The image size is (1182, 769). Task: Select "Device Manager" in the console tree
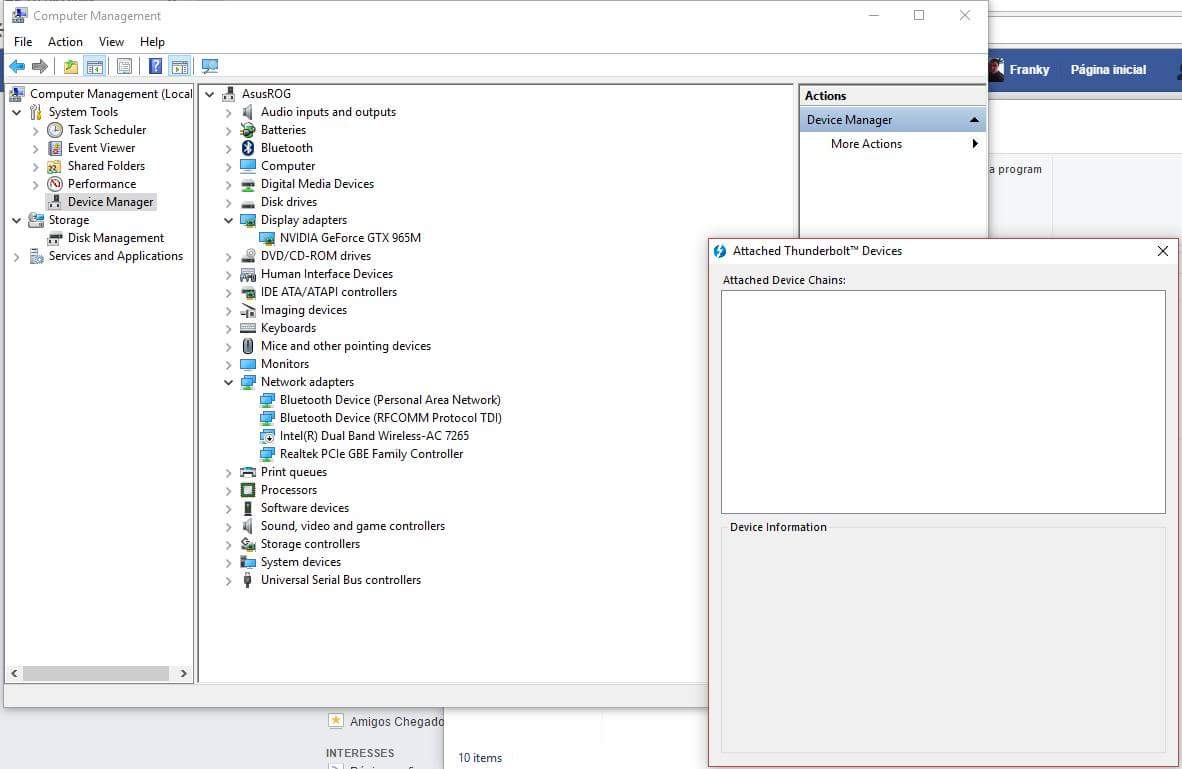110,202
